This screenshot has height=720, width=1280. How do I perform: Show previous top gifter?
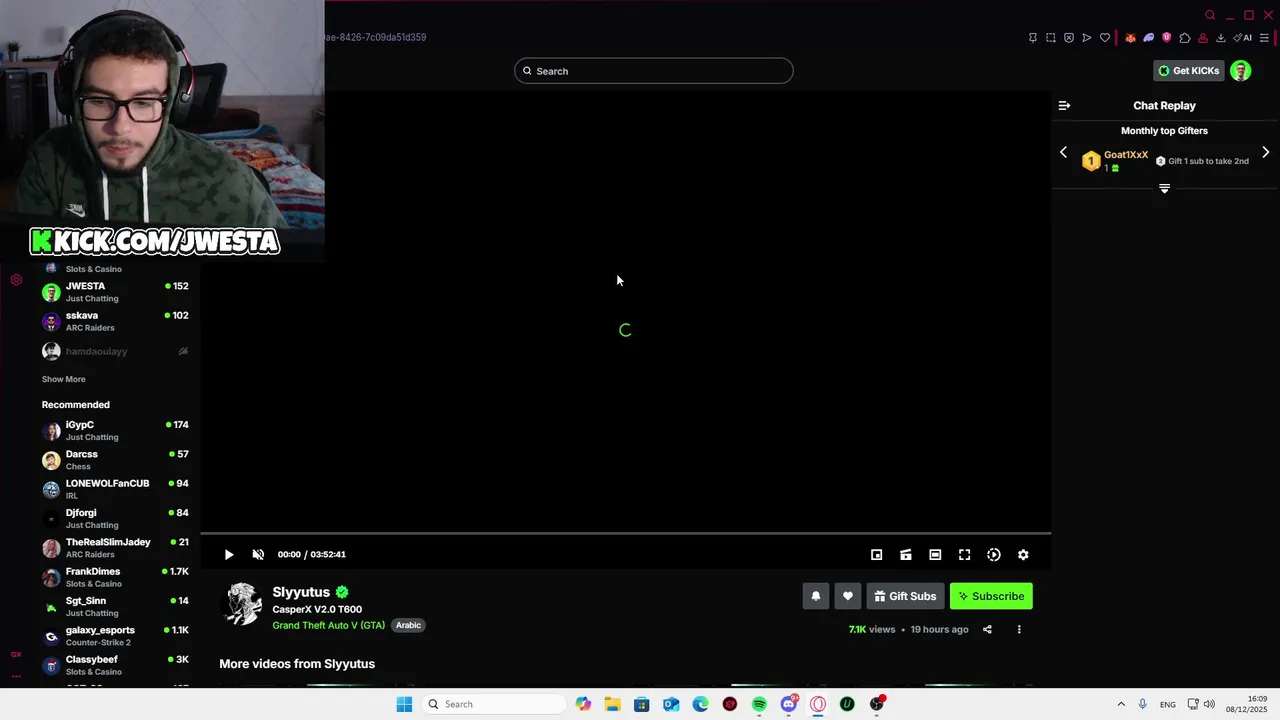pos(1063,153)
